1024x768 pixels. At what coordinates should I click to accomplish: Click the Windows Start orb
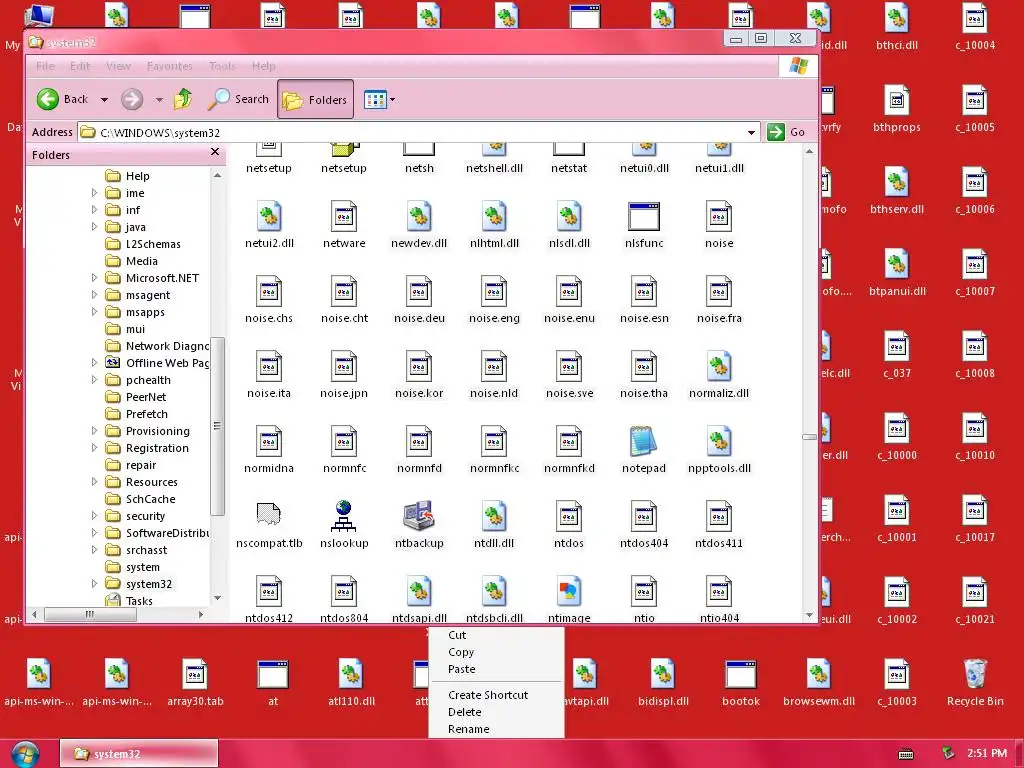tap(25, 754)
